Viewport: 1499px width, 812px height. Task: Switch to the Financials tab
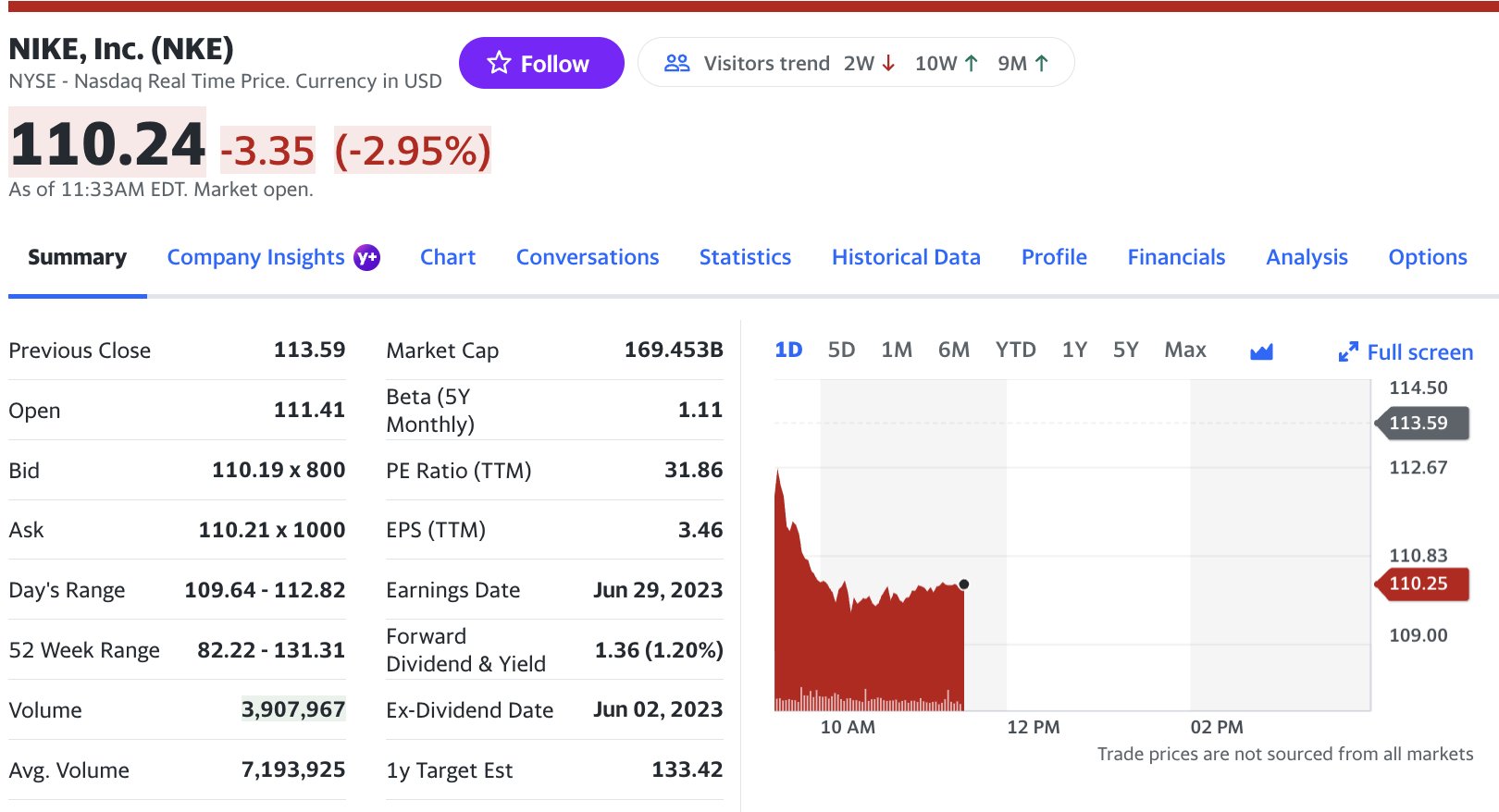[1176, 257]
